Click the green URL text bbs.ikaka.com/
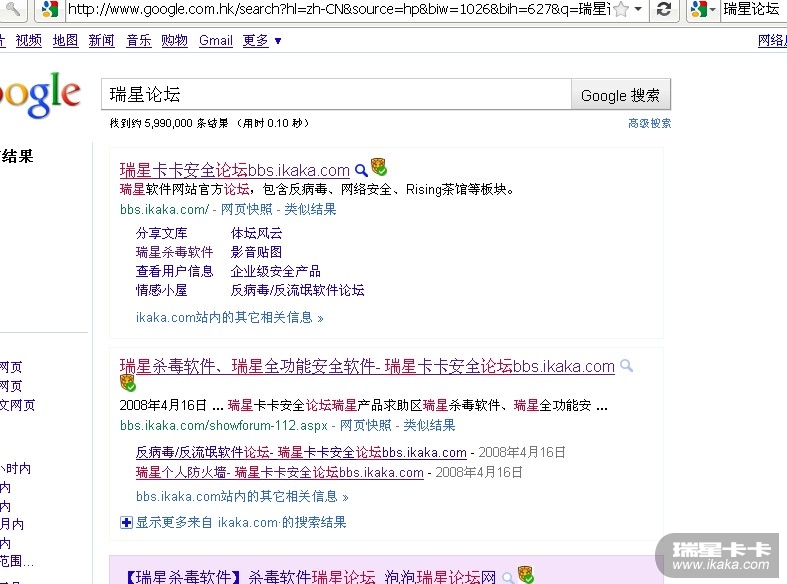 (164, 209)
